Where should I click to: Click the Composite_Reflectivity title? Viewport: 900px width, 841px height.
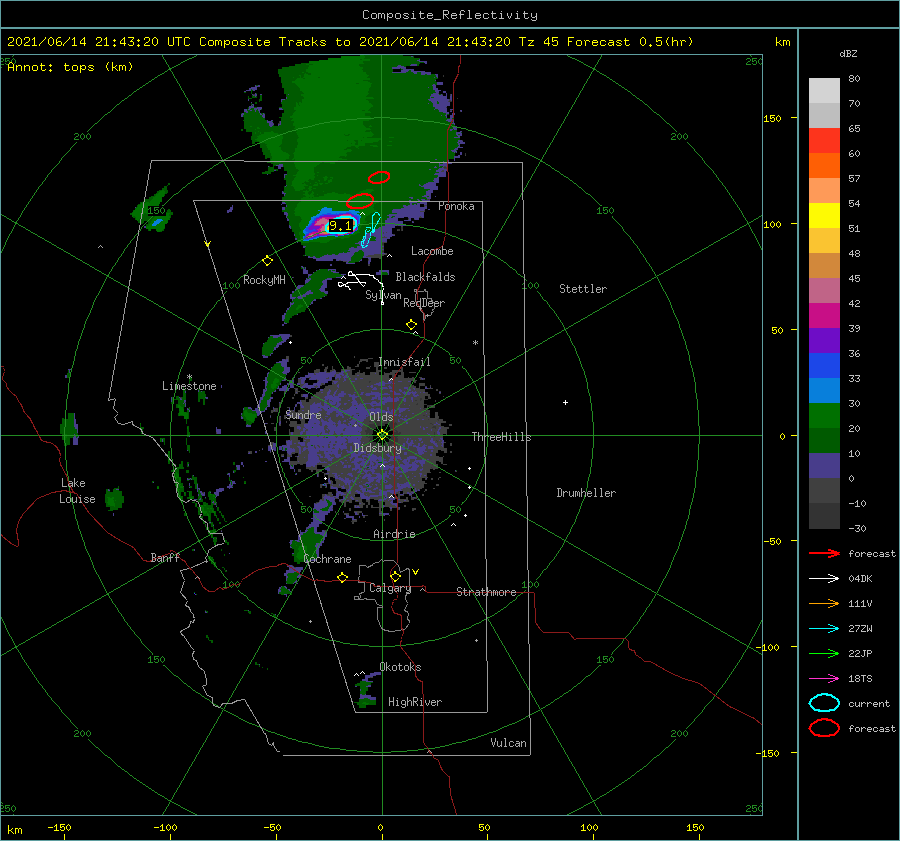450,15
